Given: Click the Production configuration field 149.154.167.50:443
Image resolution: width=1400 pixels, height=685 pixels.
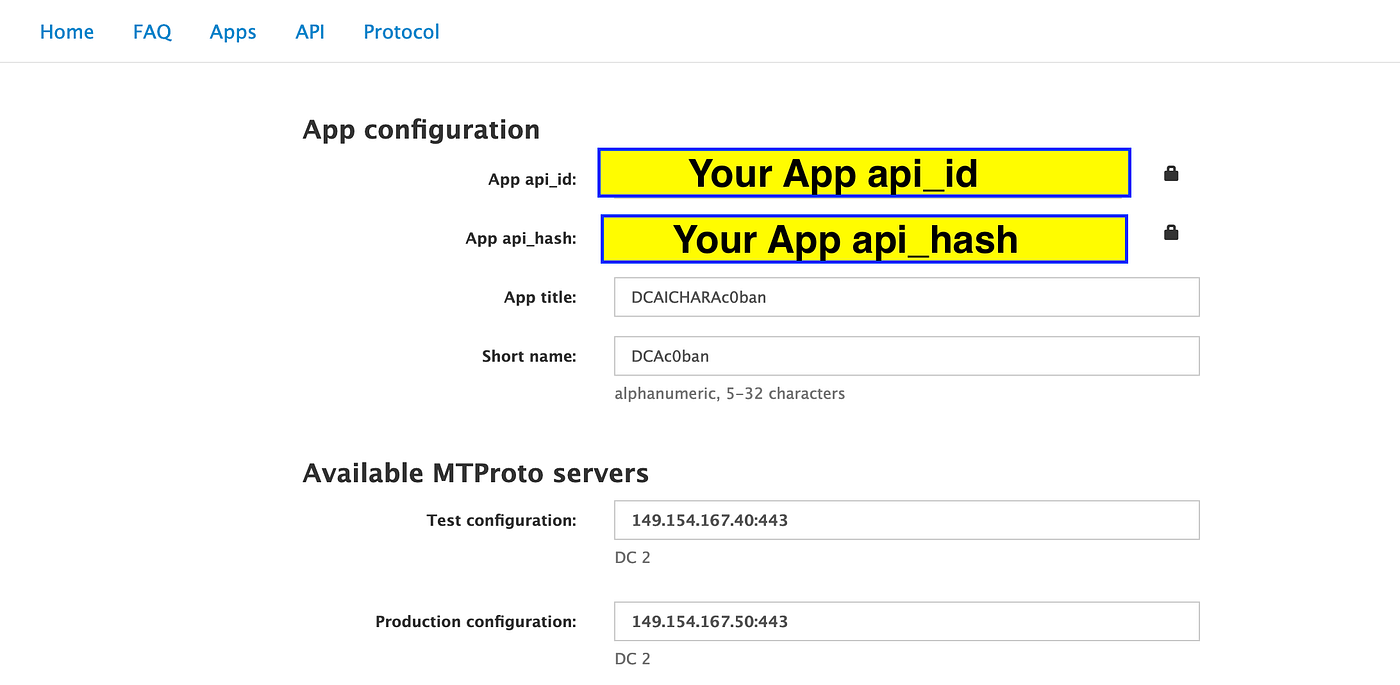Looking at the screenshot, I should tap(907, 621).
